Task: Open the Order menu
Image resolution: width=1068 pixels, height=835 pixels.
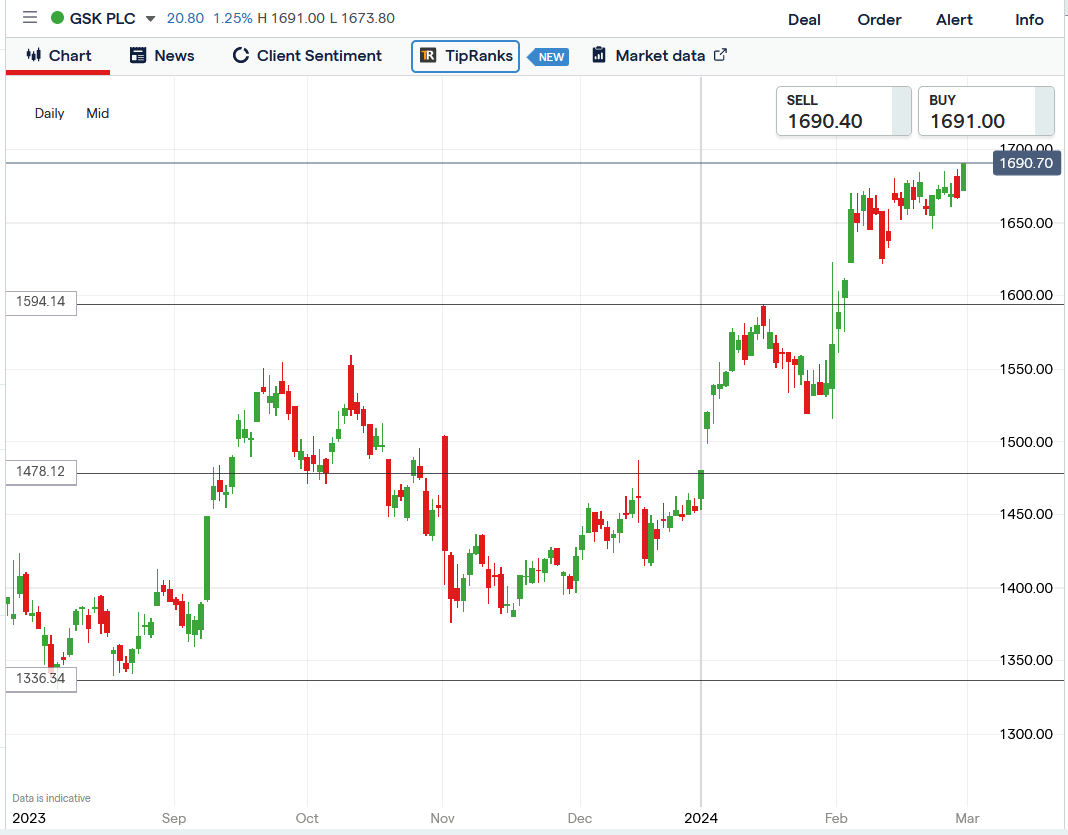Action: click(879, 20)
